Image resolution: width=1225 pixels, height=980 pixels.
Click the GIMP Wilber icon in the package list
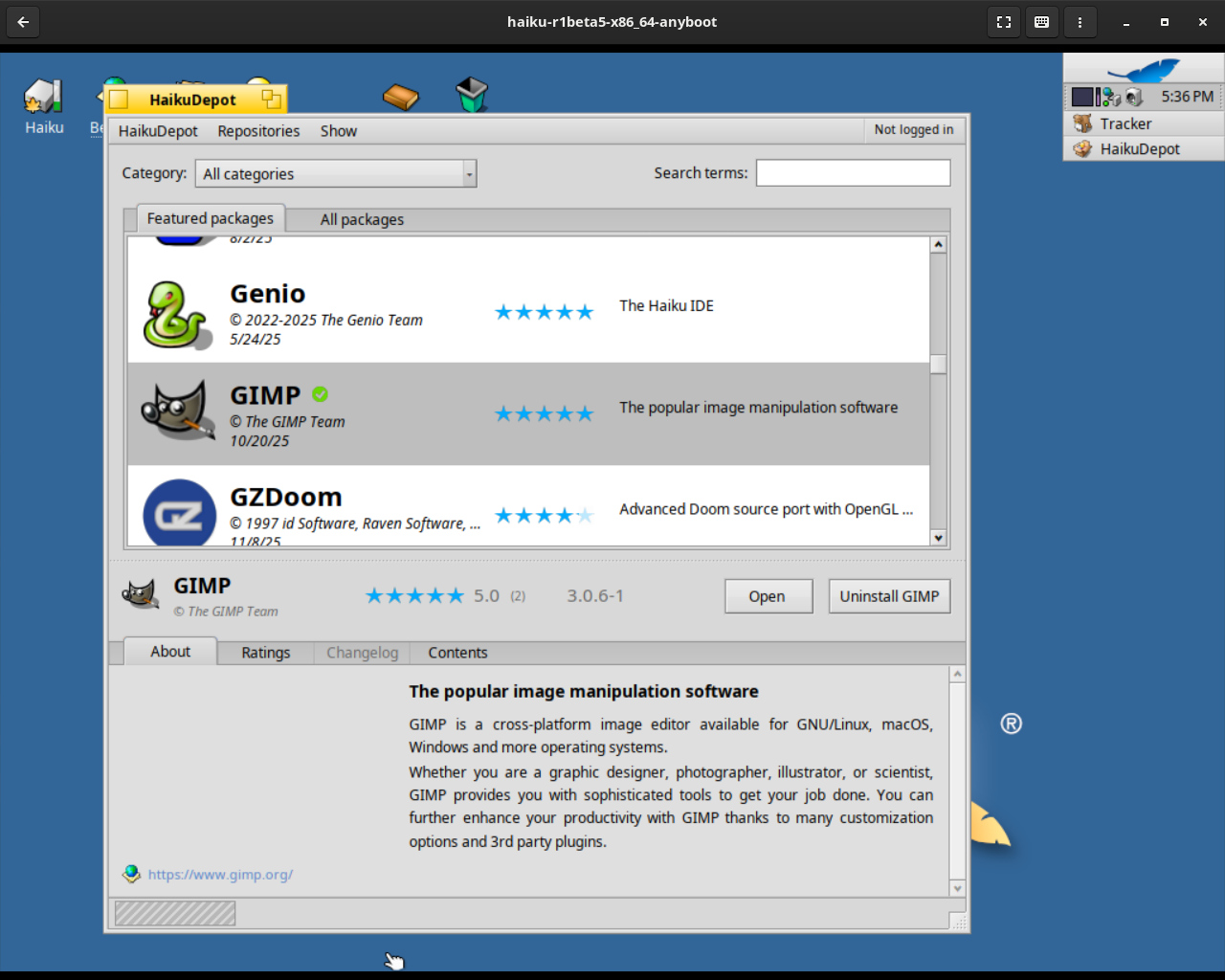pos(176,413)
